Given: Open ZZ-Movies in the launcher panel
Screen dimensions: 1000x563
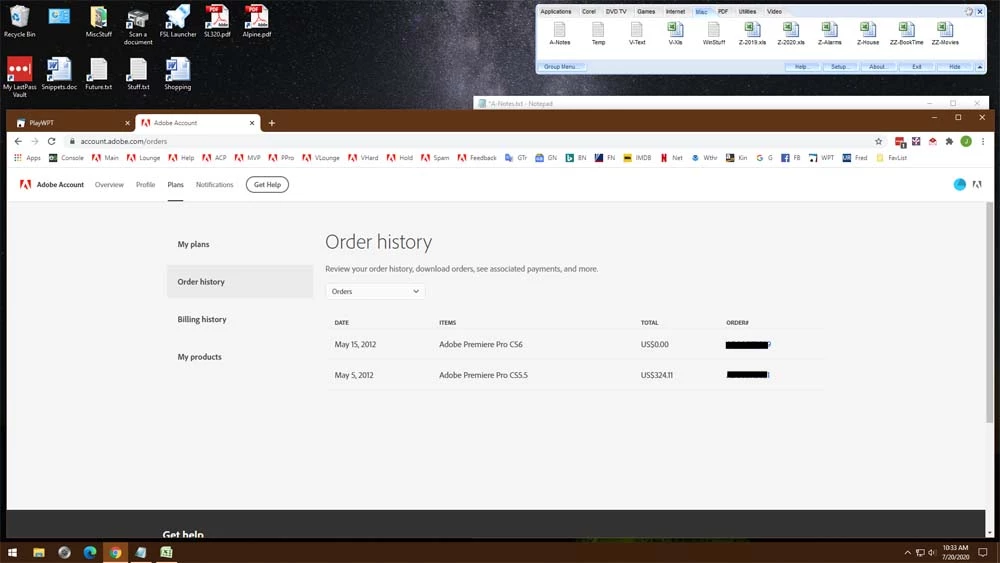Looking at the screenshot, I should click(945, 33).
